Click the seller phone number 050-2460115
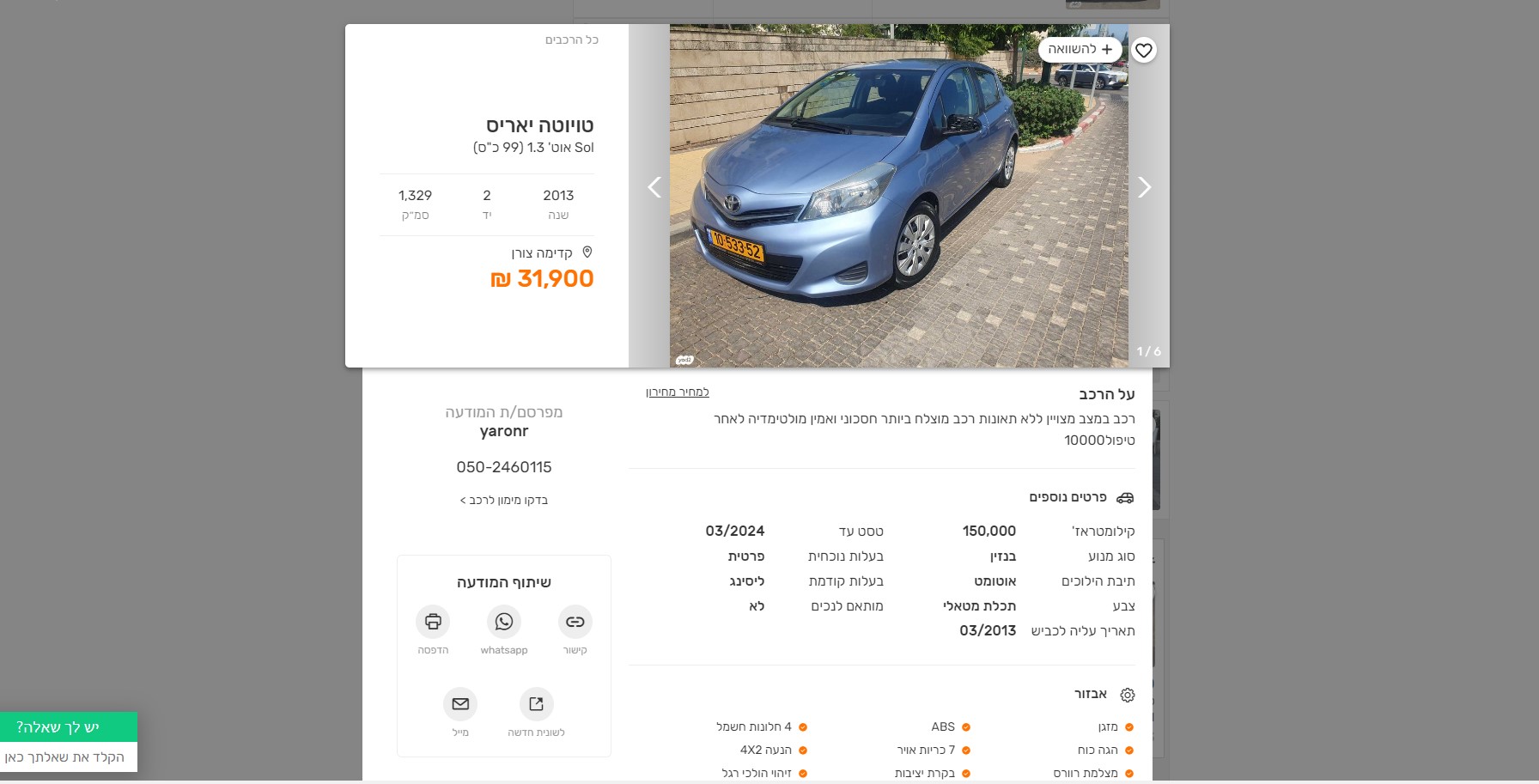Image resolution: width=1539 pixels, height=784 pixels. [x=504, y=467]
